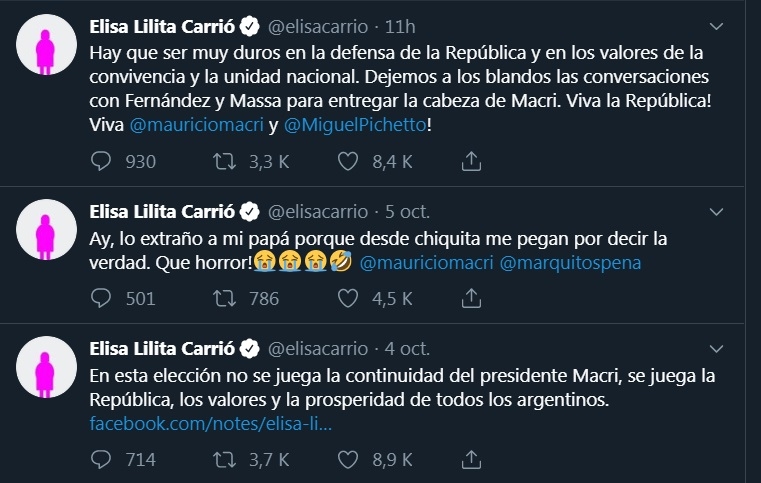This screenshot has width=761, height=483.
Task: Reply to the 4 oct. tweet
Action: pyautogui.click(x=101, y=459)
